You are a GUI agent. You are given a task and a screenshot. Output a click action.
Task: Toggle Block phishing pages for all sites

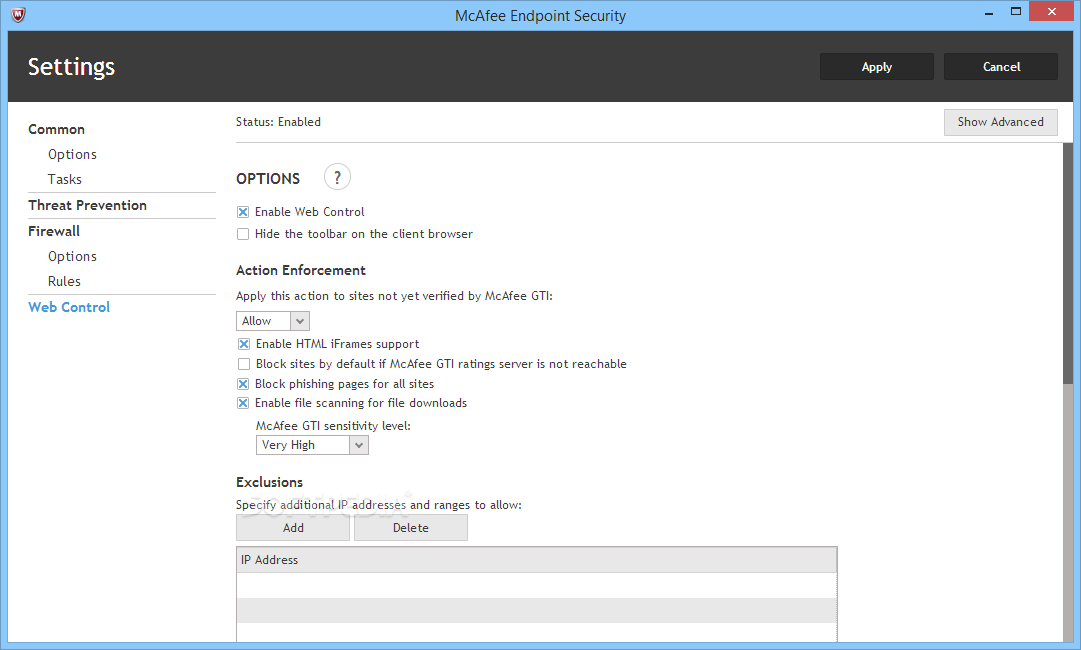[x=243, y=384]
